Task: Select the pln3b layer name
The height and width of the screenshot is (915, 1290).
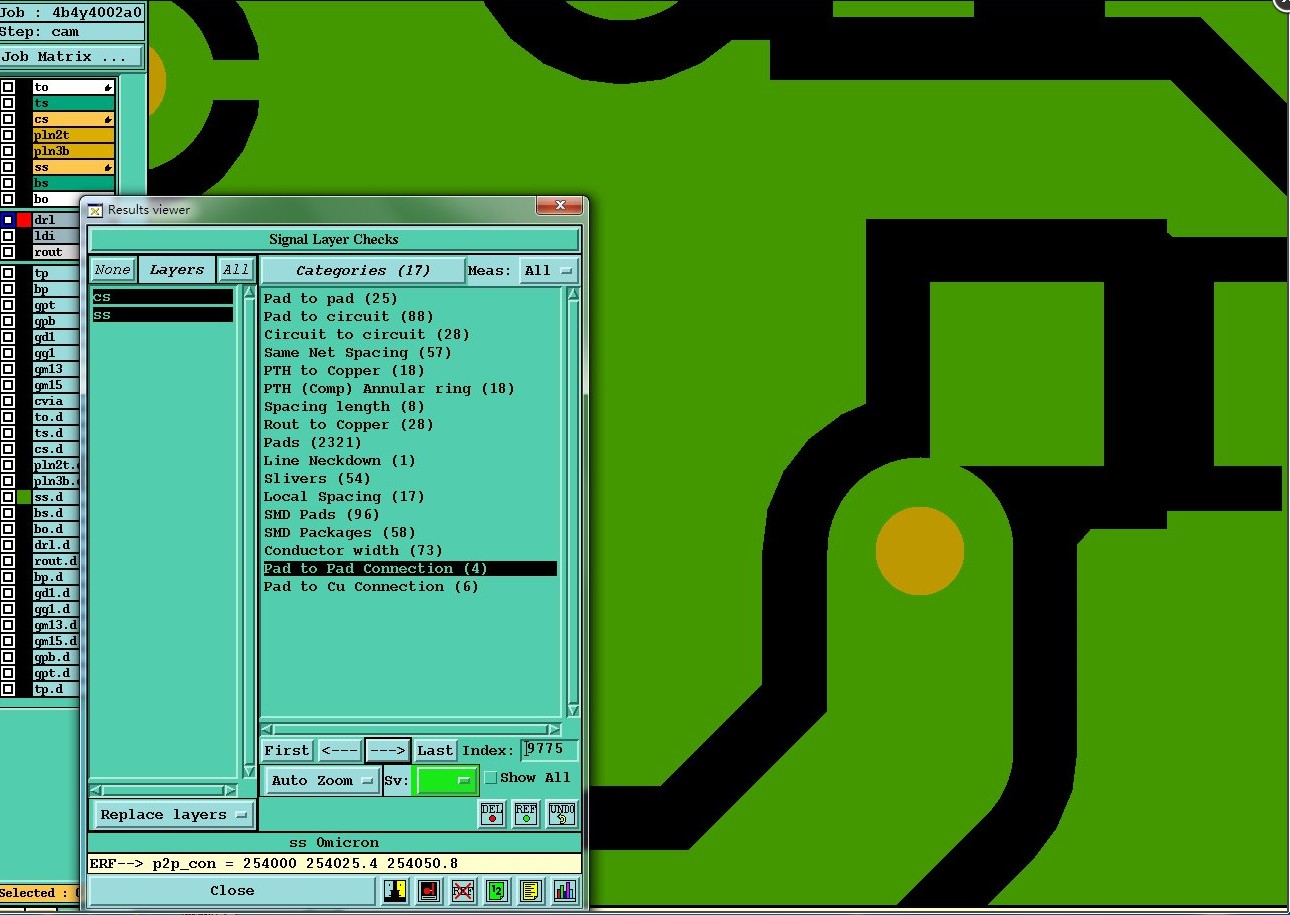Action: (x=74, y=151)
